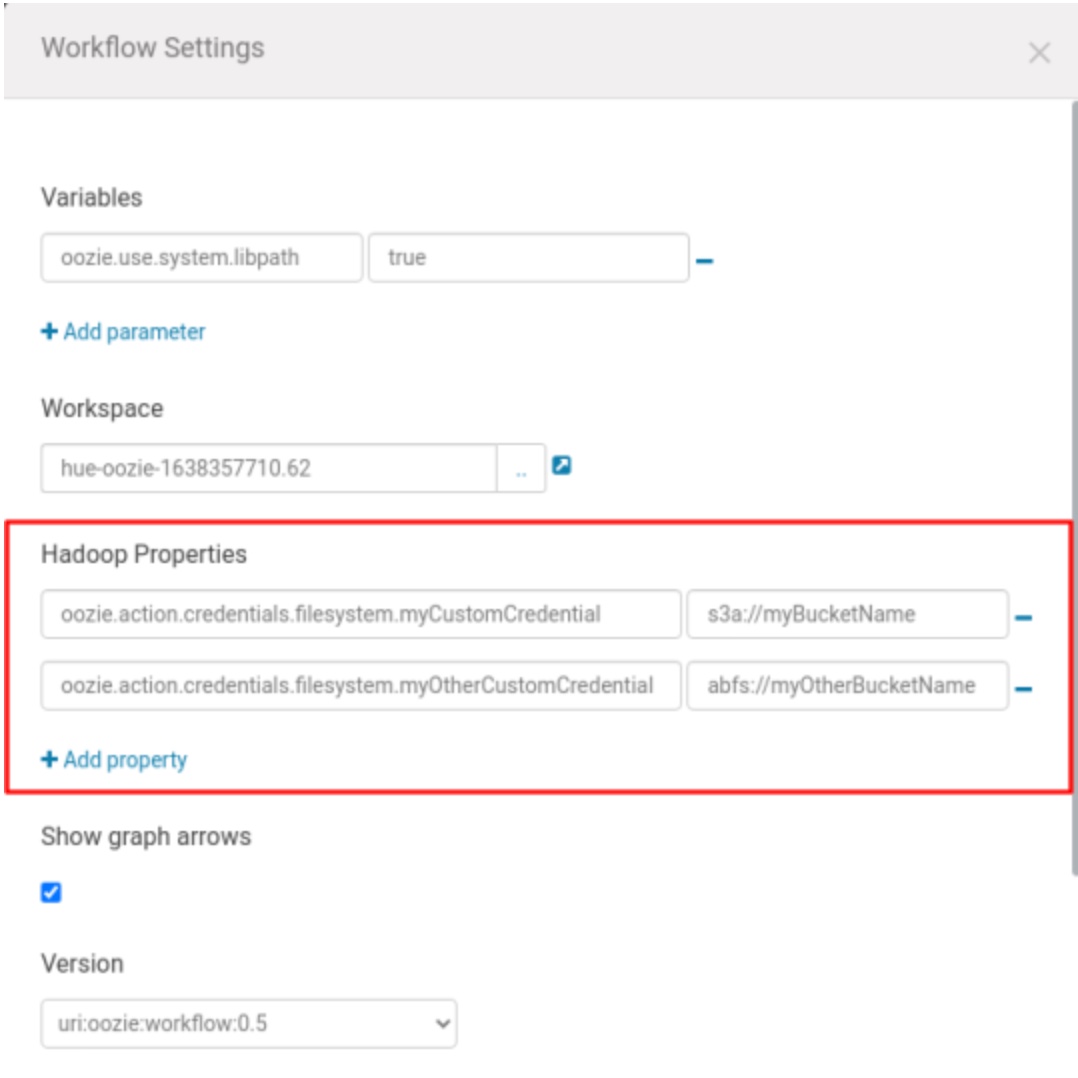Click the variable value field containing 'true'
Image resolution: width=1078 pixels, height=1078 pixels.
528,258
